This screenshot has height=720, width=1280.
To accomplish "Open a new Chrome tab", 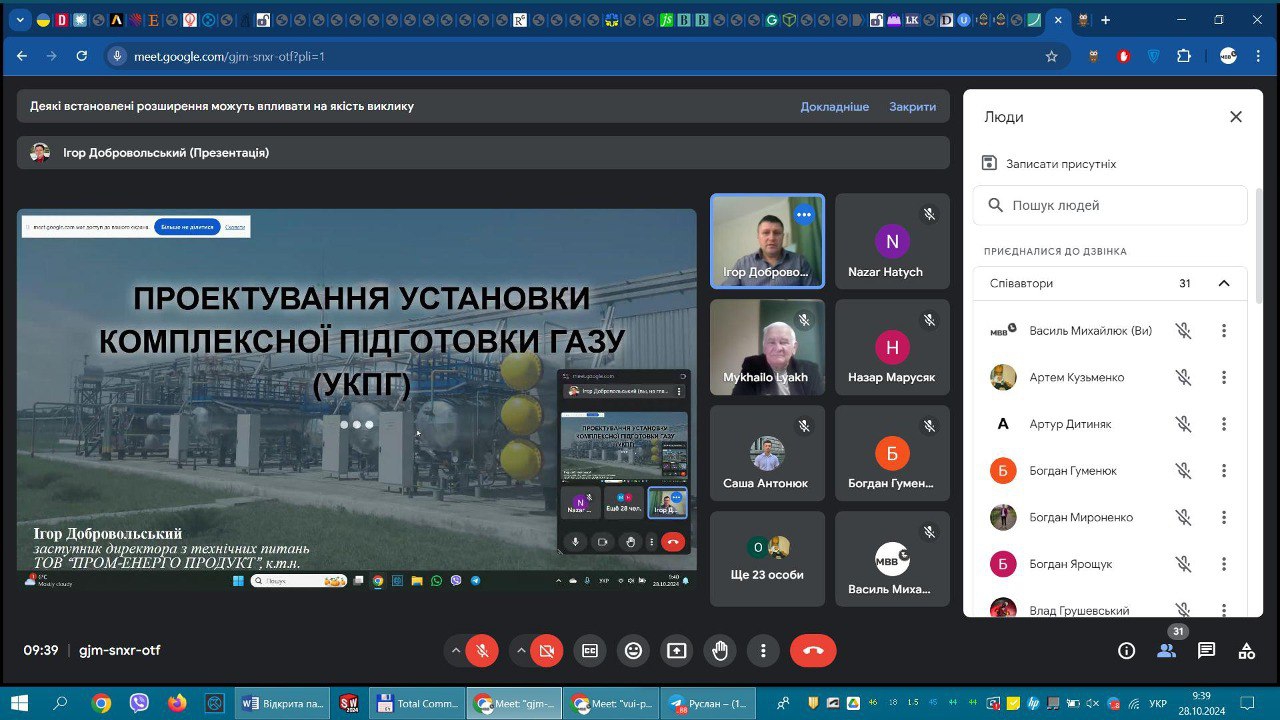I will click(x=1106, y=20).
